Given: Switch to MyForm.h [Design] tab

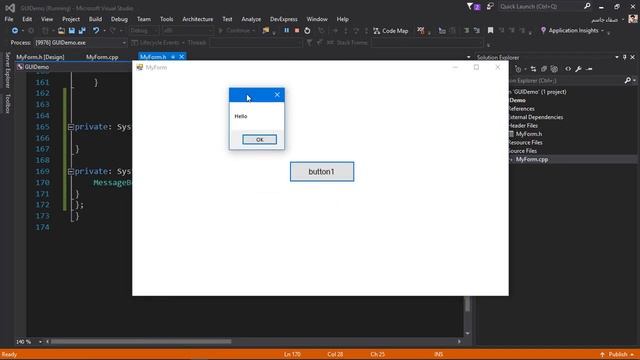Looking at the screenshot, I should [x=40, y=57].
